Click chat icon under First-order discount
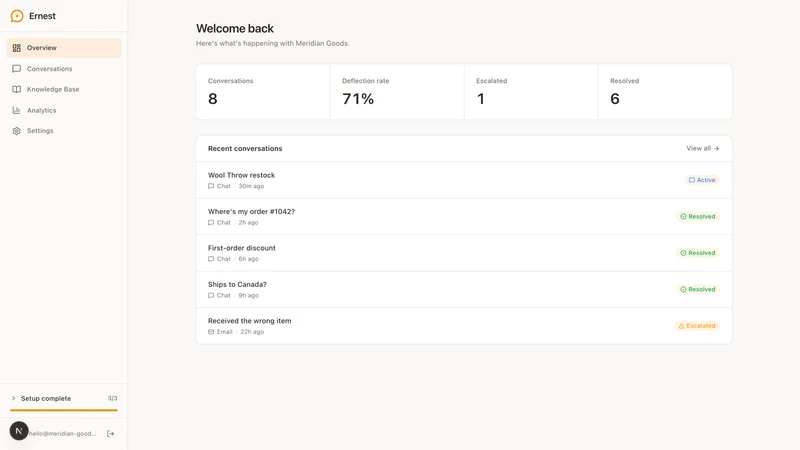800x450 pixels. click(x=211, y=259)
